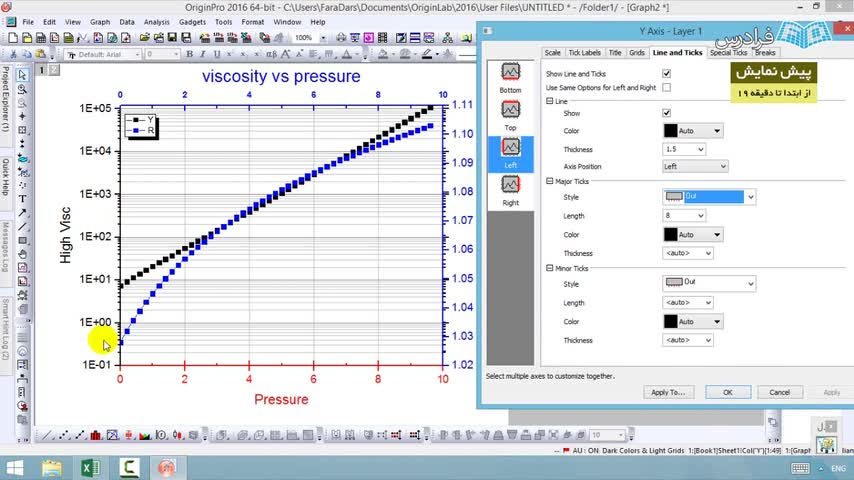Viewport: 854px width, 480px height.
Task: Open the Line Color dropdown
Action: (693, 131)
